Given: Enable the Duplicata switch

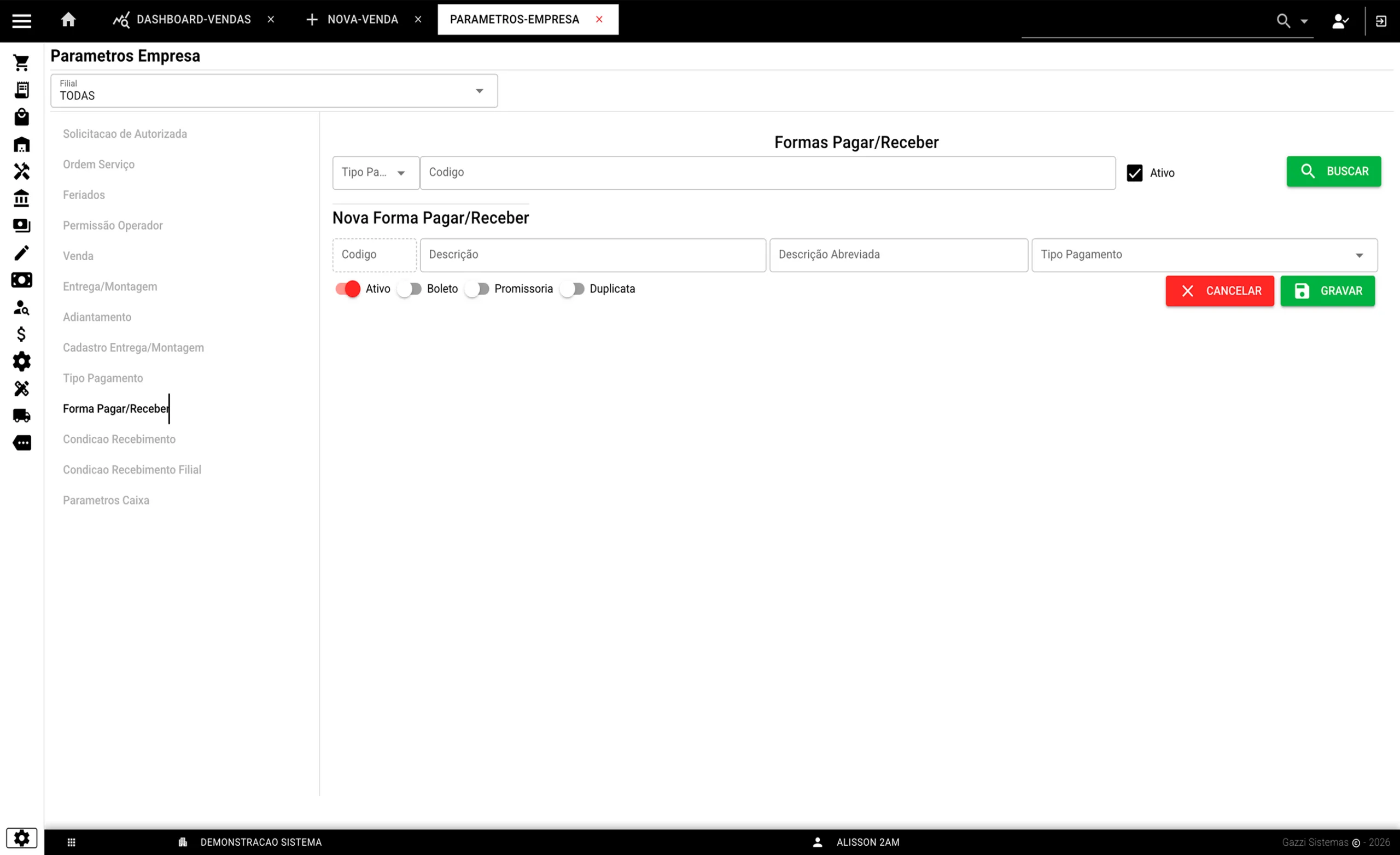Looking at the screenshot, I should tap(572, 289).
